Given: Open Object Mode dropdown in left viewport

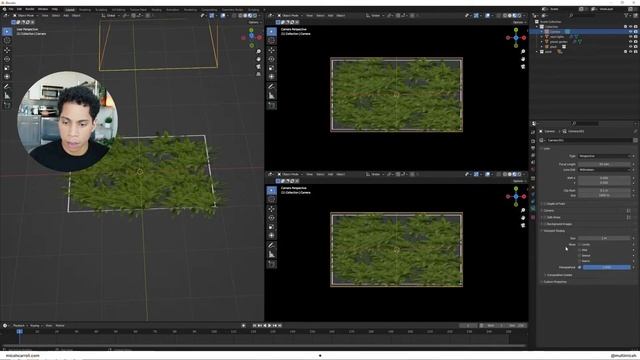Looking at the screenshot, I should (25, 16).
